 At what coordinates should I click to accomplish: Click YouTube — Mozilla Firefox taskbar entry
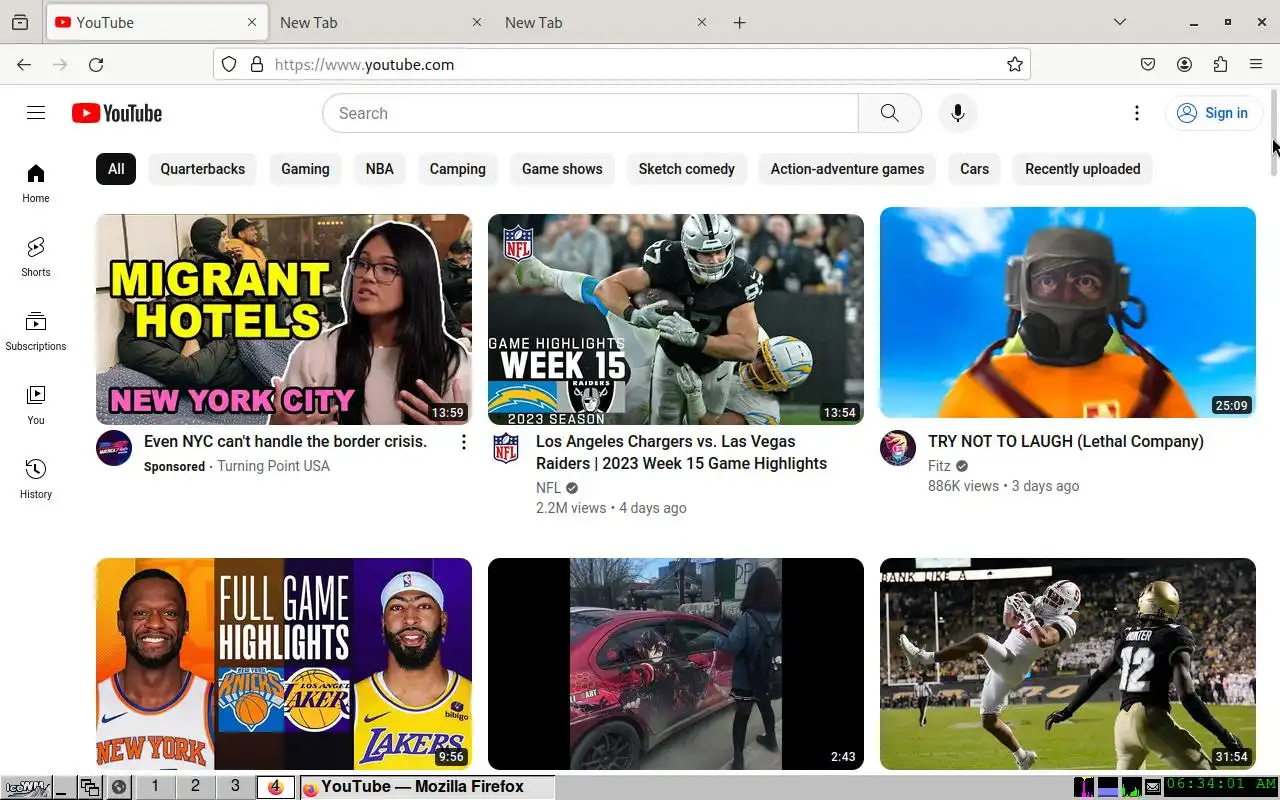(x=426, y=787)
